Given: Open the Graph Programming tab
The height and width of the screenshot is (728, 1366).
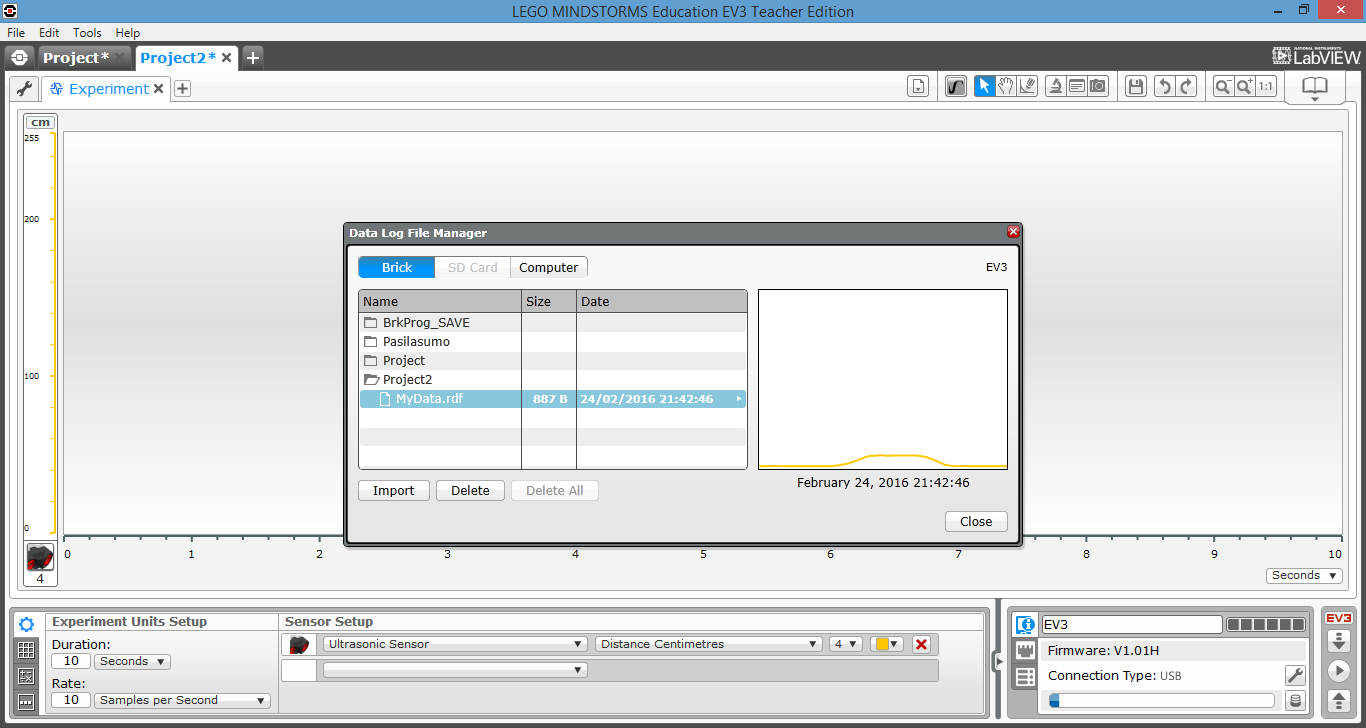Looking at the screenshot, I should pos(27,702).
